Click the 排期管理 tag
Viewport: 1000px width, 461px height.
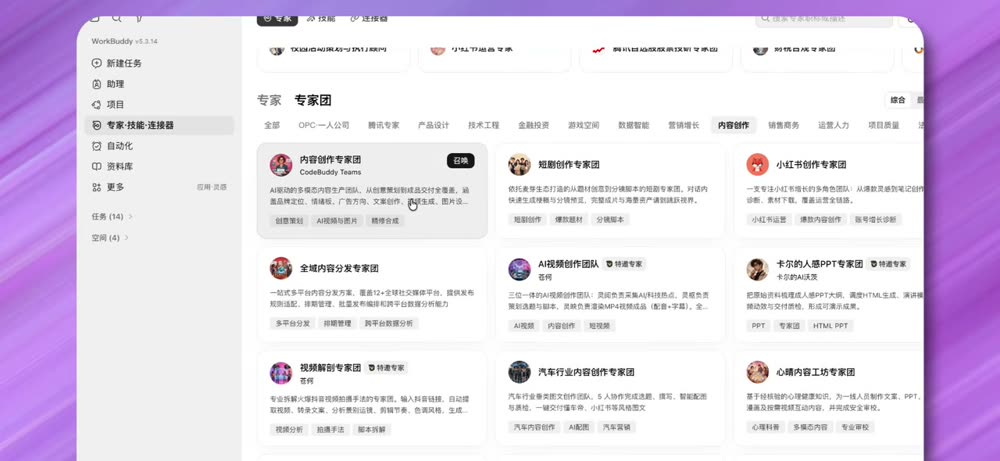click(337, 324)
